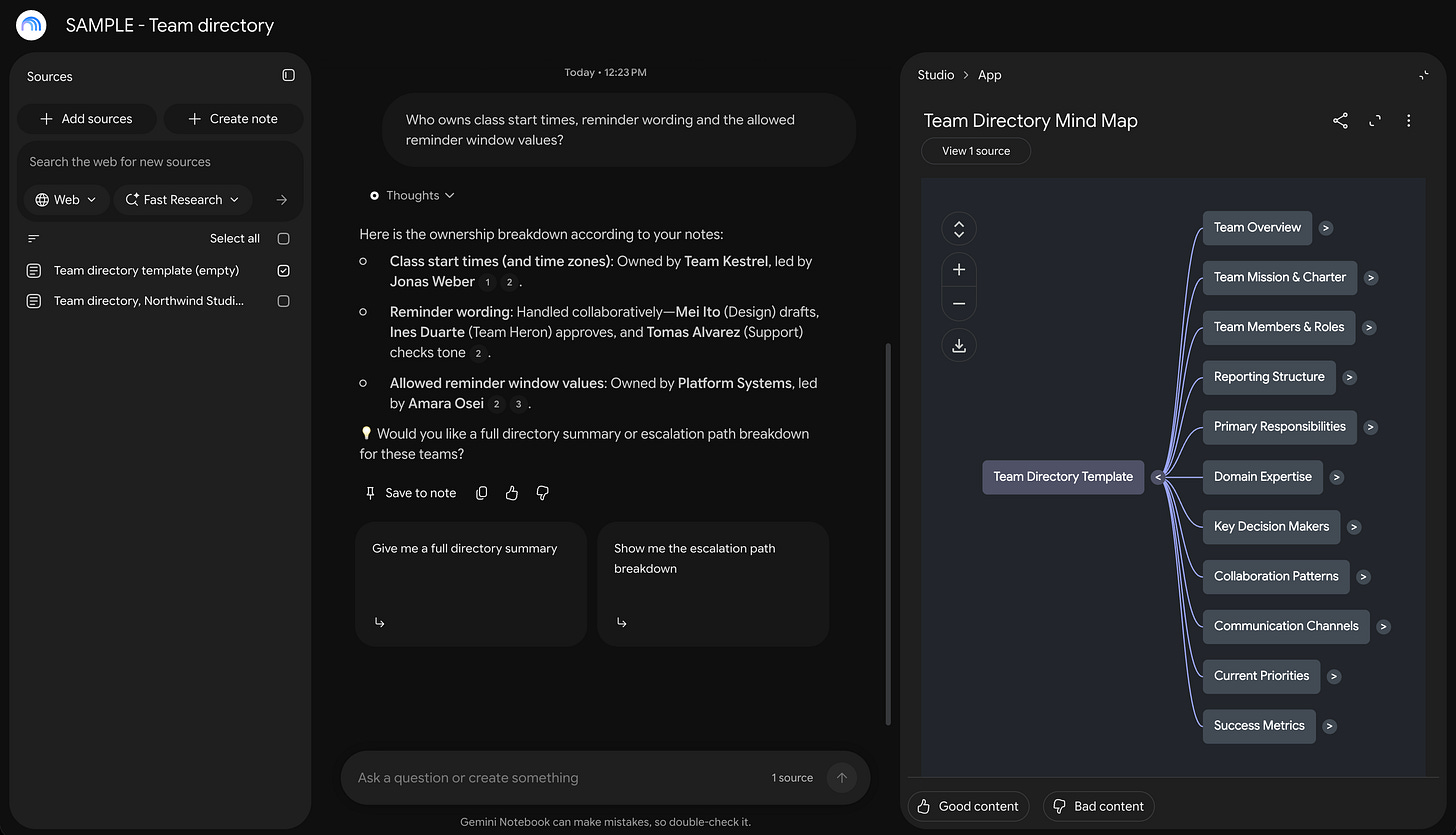
Task: Copy the chat response
Action: click(482, 493)
